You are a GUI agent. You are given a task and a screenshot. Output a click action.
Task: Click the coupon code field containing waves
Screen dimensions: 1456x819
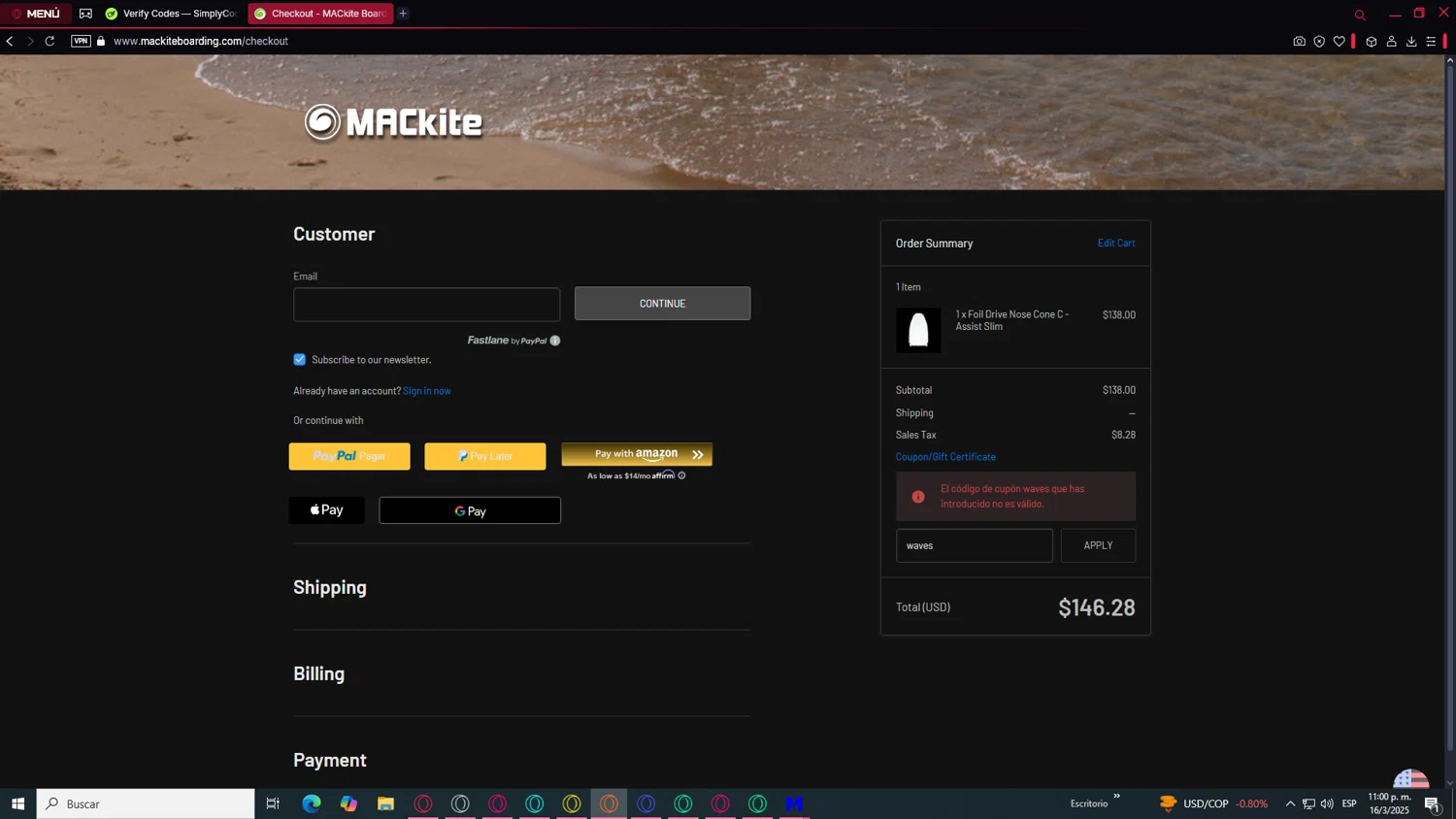pyautogui.click(x=974, y=545)
